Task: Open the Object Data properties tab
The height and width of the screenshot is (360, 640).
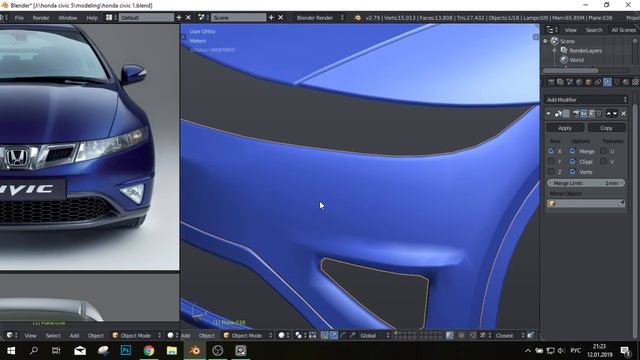Action: point(617,82)
